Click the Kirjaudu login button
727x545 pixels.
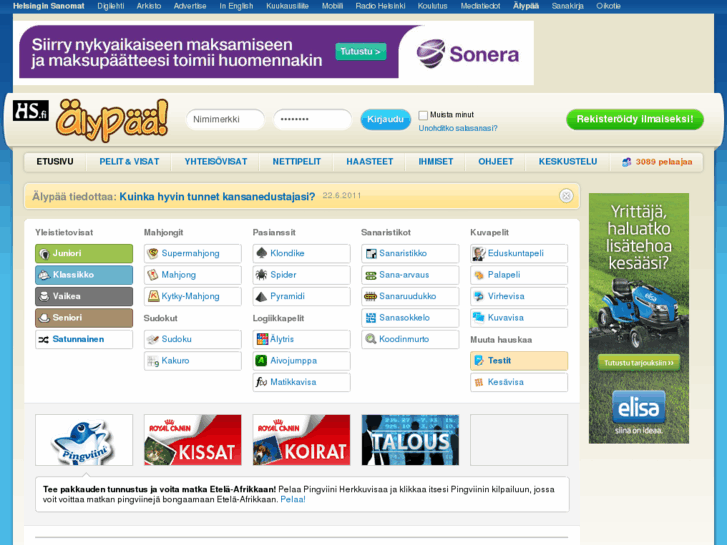tap(385, 119)
